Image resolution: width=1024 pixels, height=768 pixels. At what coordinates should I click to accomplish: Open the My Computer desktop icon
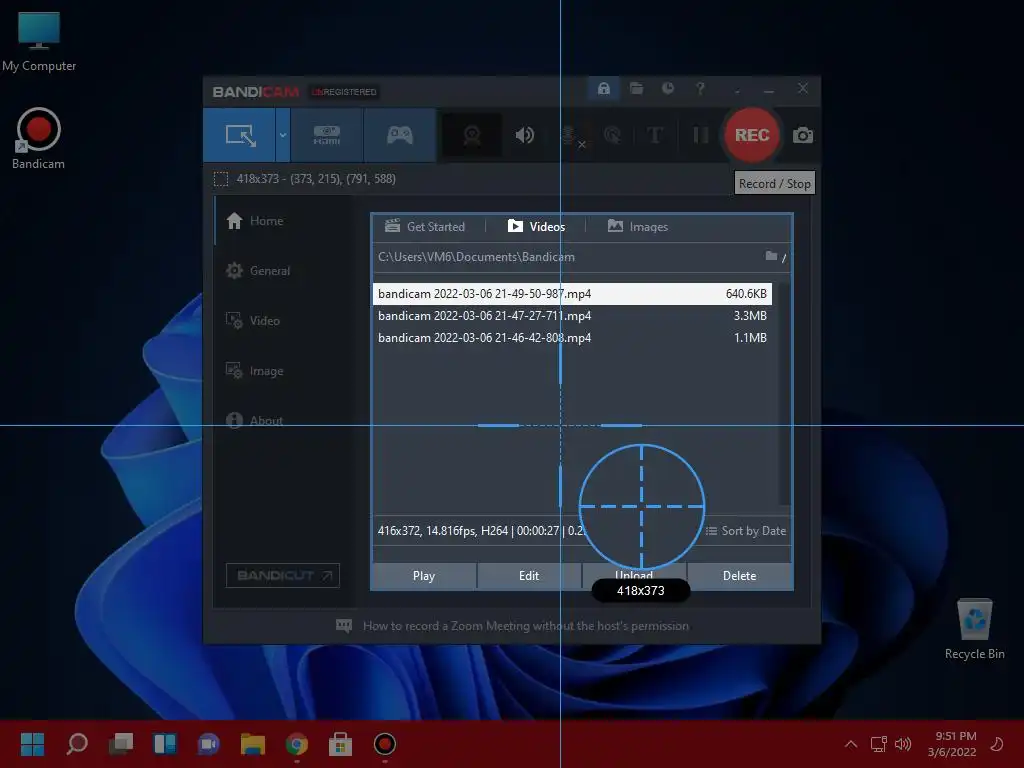tap(39, 42)
